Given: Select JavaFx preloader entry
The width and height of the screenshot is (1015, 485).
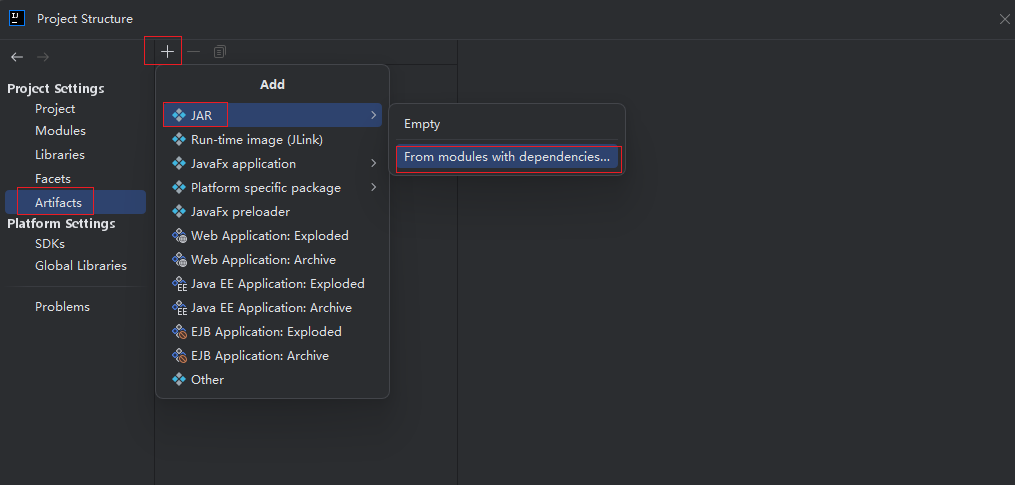Looking at the screenshot, I should [x=273, y=212].
